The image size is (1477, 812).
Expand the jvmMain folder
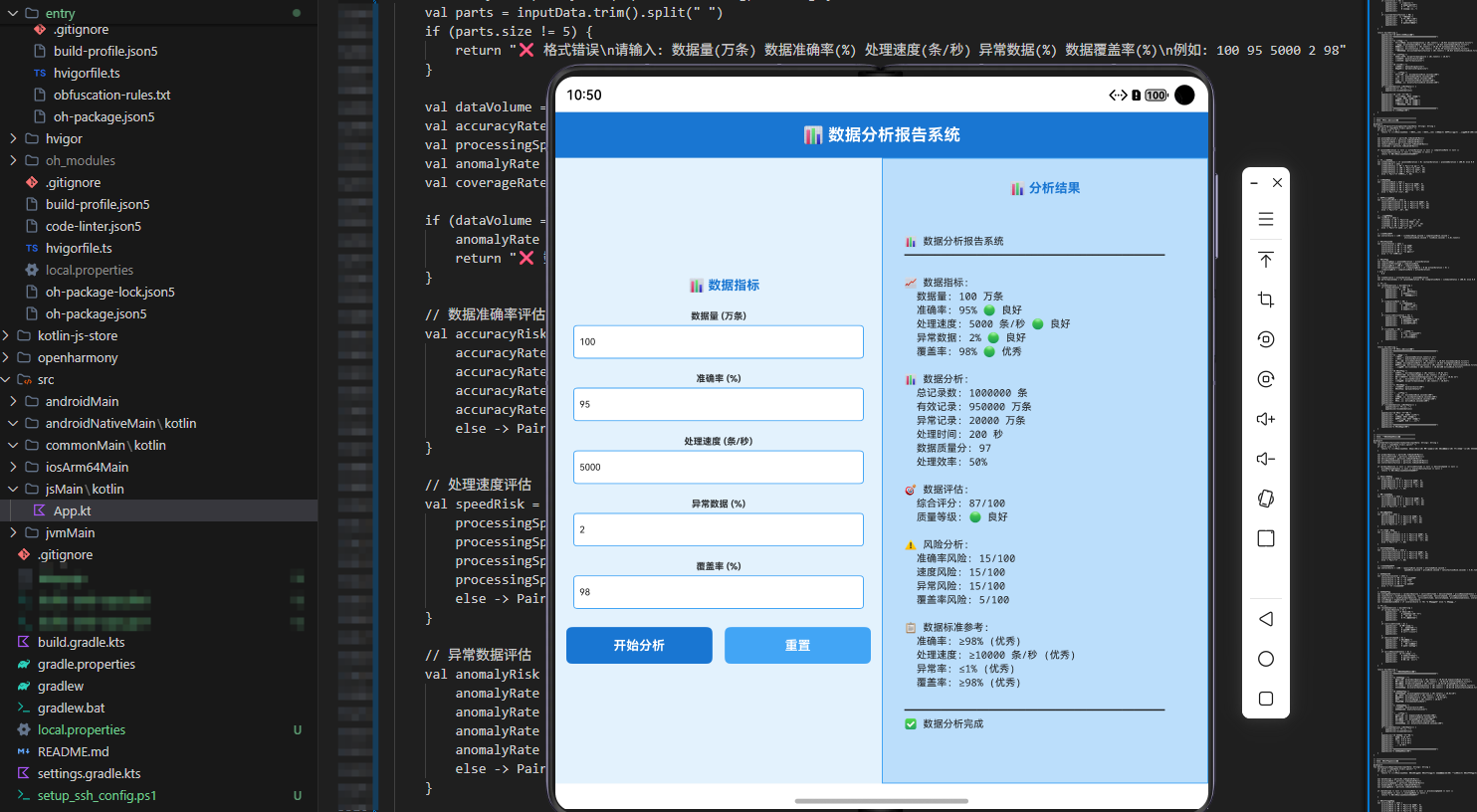click(x=14, y=532)
